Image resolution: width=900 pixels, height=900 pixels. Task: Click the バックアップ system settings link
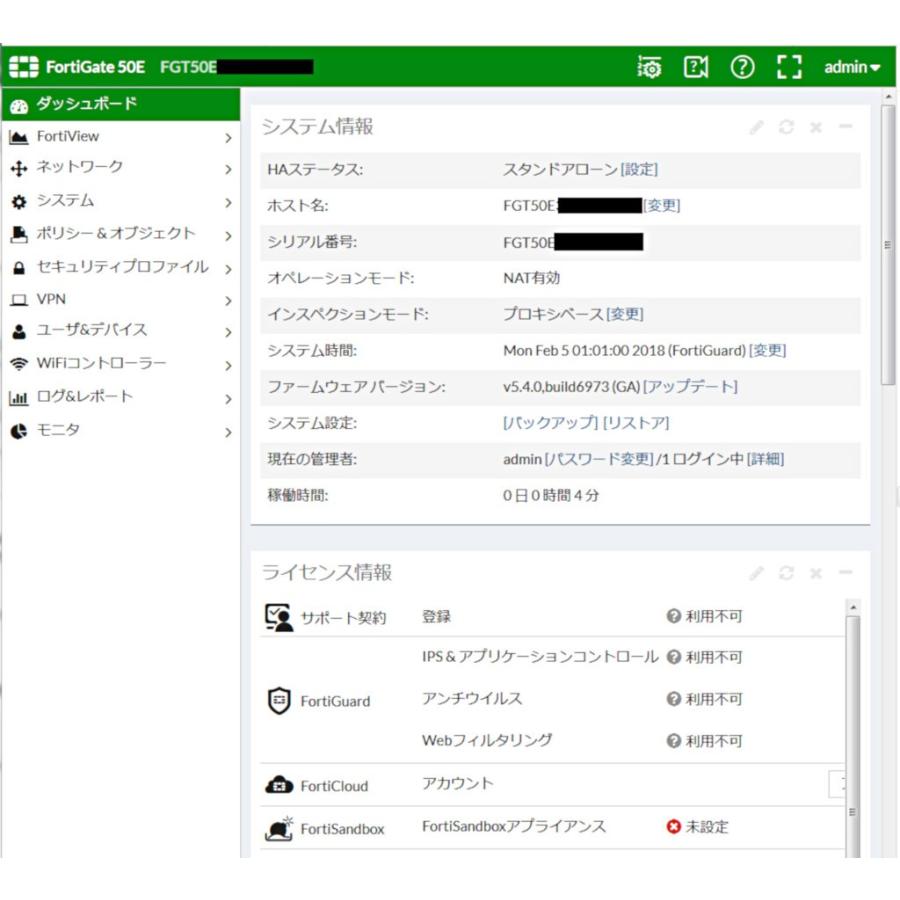(550, 423)
